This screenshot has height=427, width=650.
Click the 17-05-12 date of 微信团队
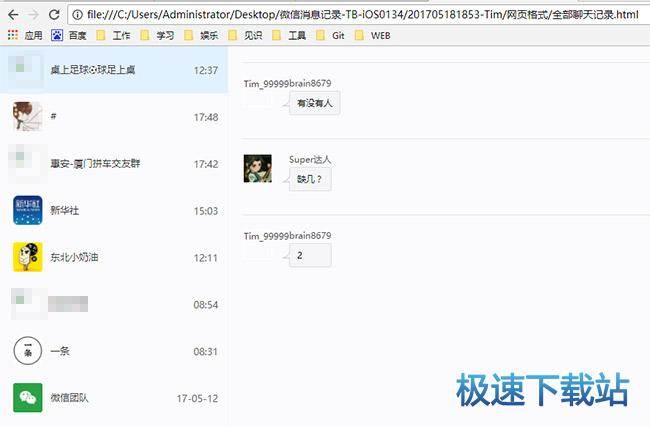pos(197,398)
